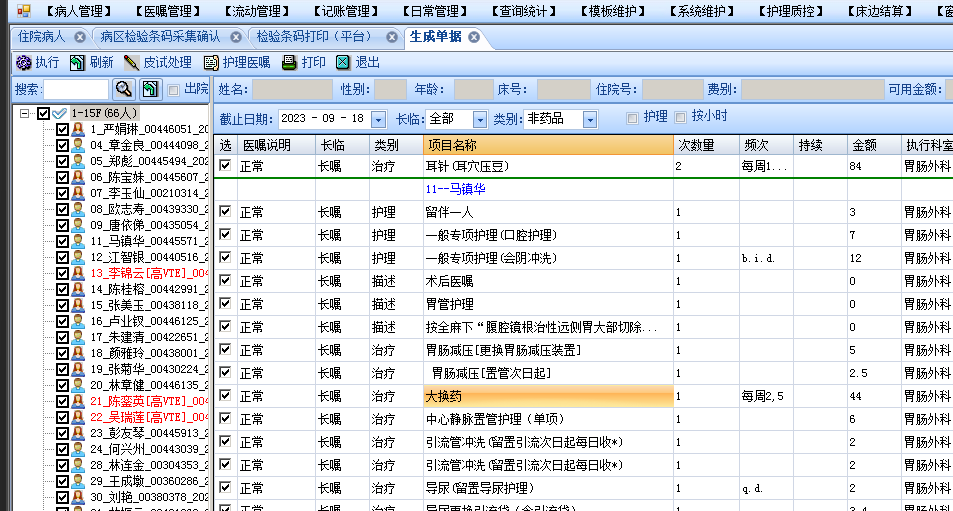The width and height of the screenshot is (953, 511).
Task: Click the 打印 printer icon
Action: point(289,63)
